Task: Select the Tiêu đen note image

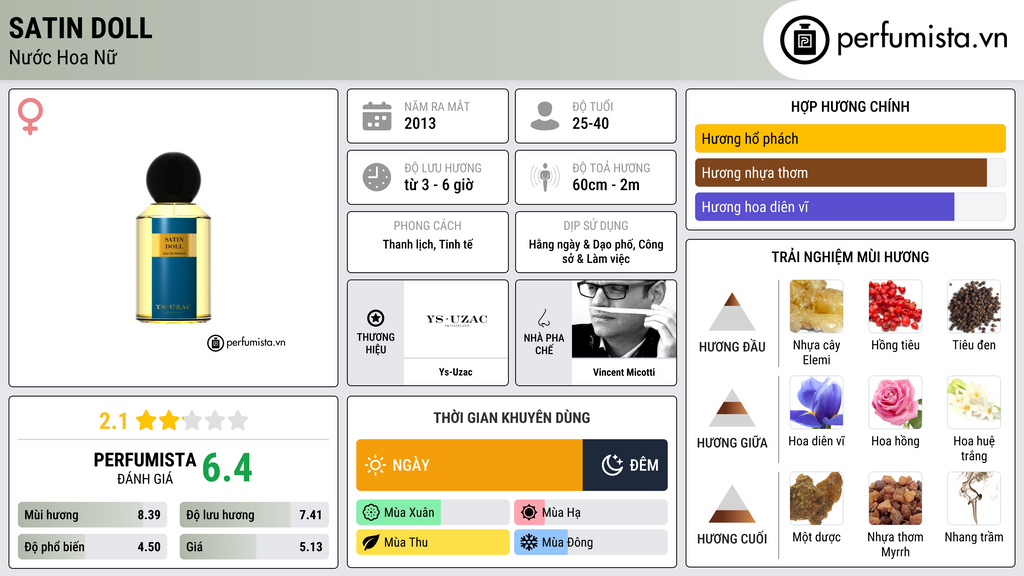Action: click(974, 306)
